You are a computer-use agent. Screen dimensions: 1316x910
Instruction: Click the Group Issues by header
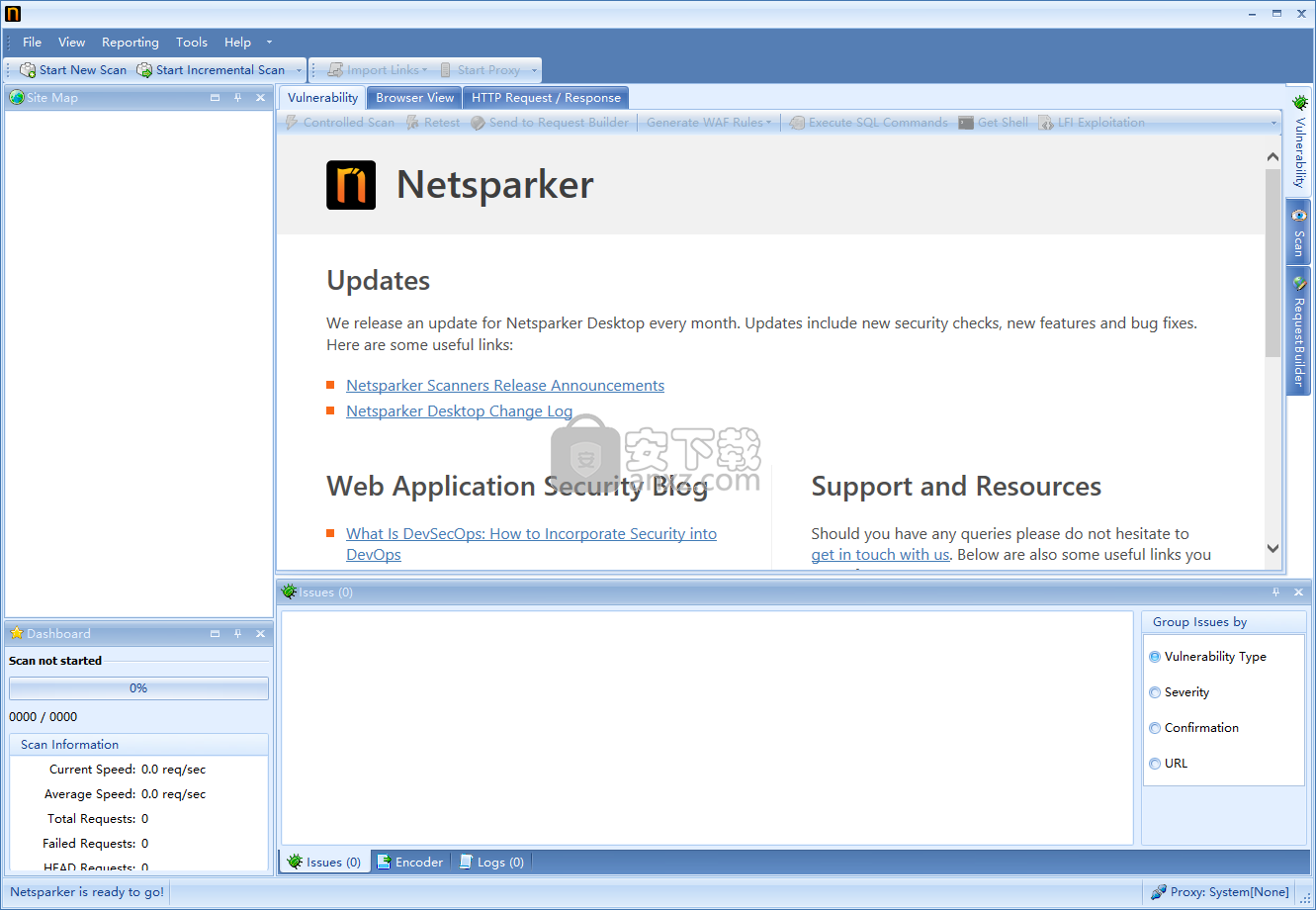[x=1224, y=622]
